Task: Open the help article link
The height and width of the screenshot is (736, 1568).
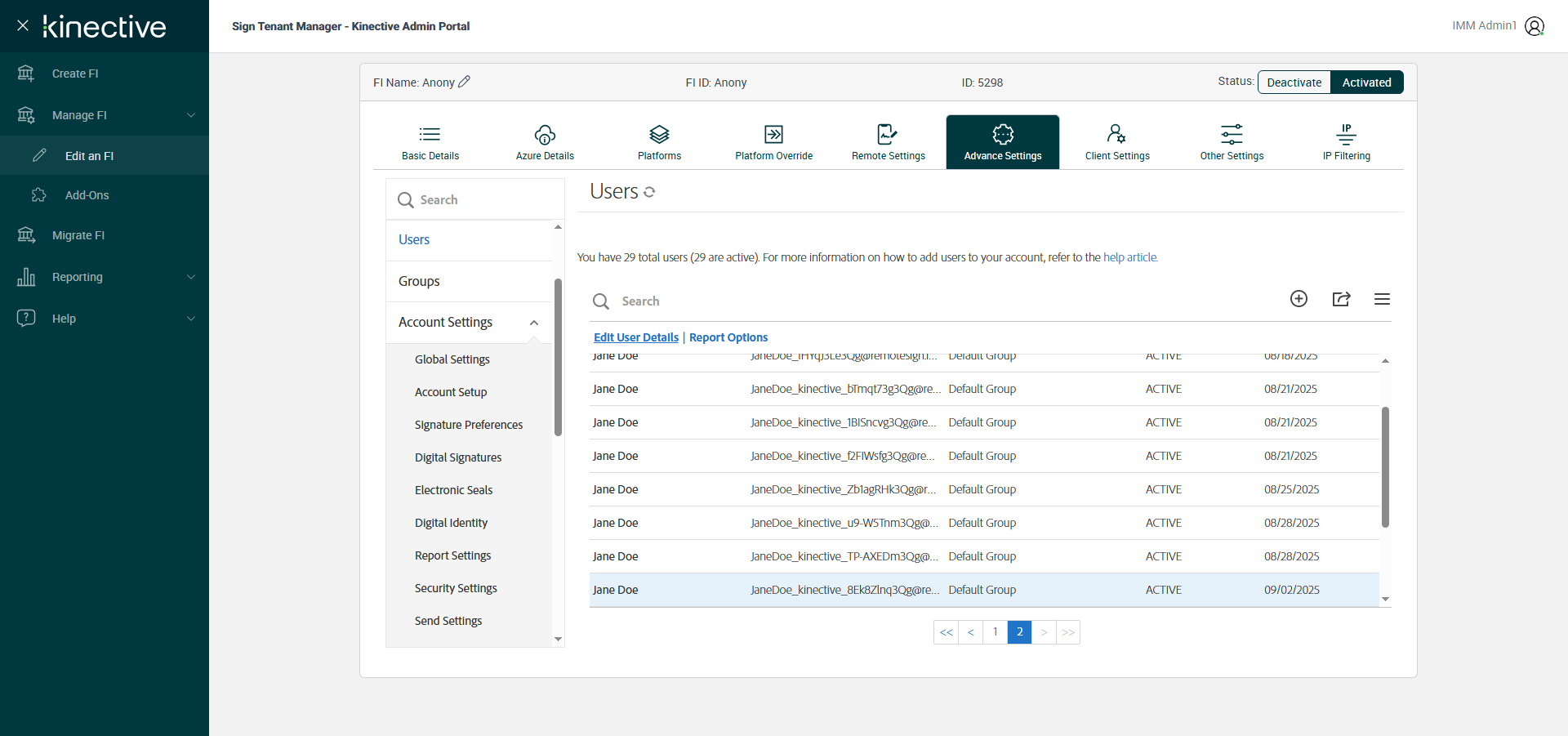Action: tap(1129, 257)
